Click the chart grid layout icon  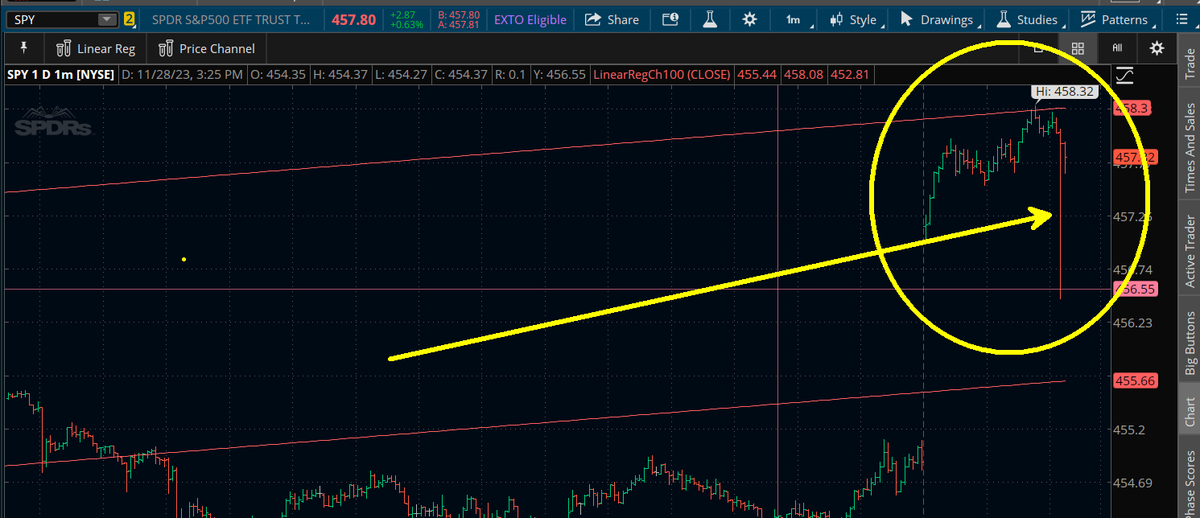point(1077,48)
